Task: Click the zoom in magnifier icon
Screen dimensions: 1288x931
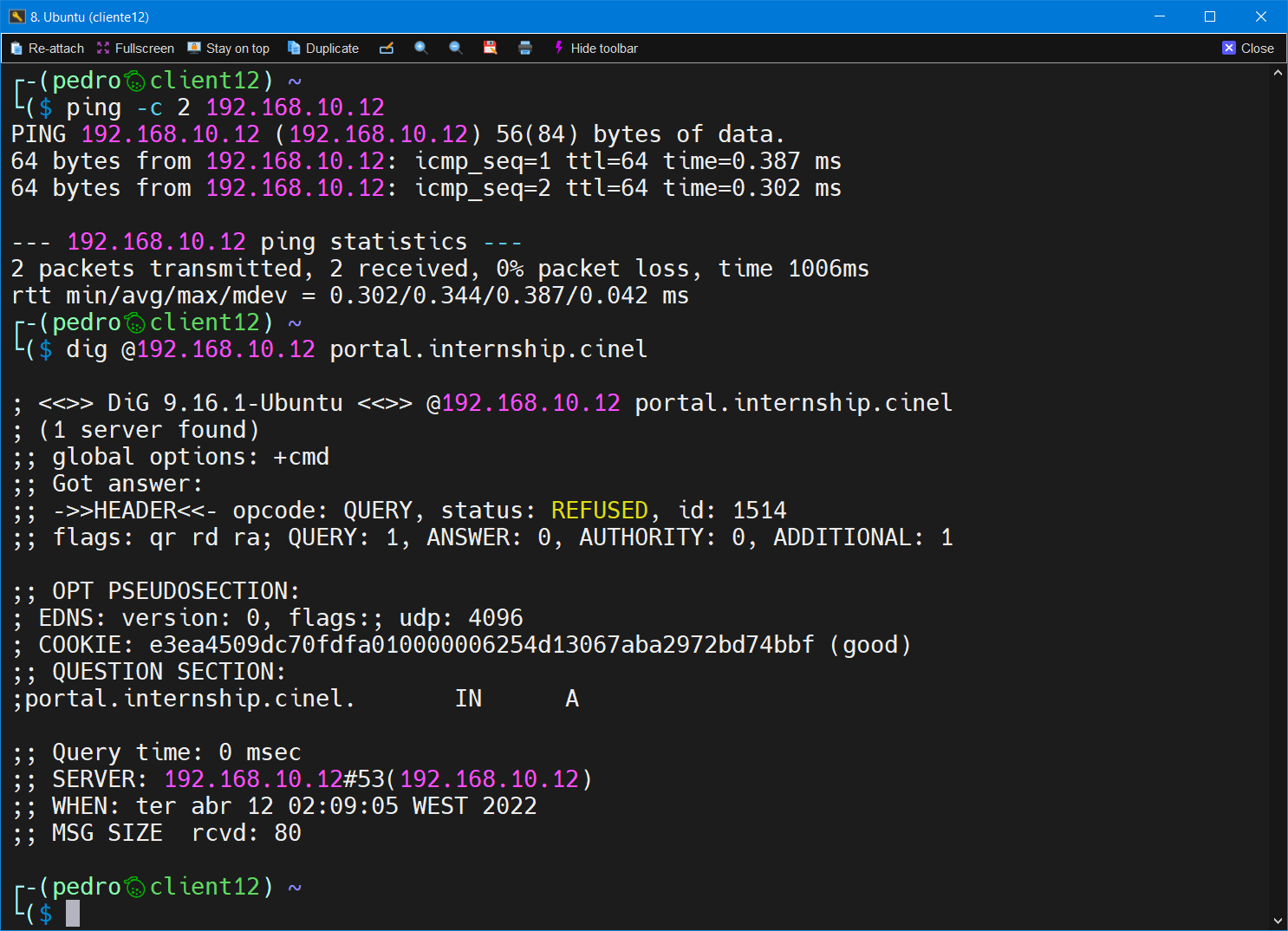Action: pyautogui.click(x=421, y=49)
